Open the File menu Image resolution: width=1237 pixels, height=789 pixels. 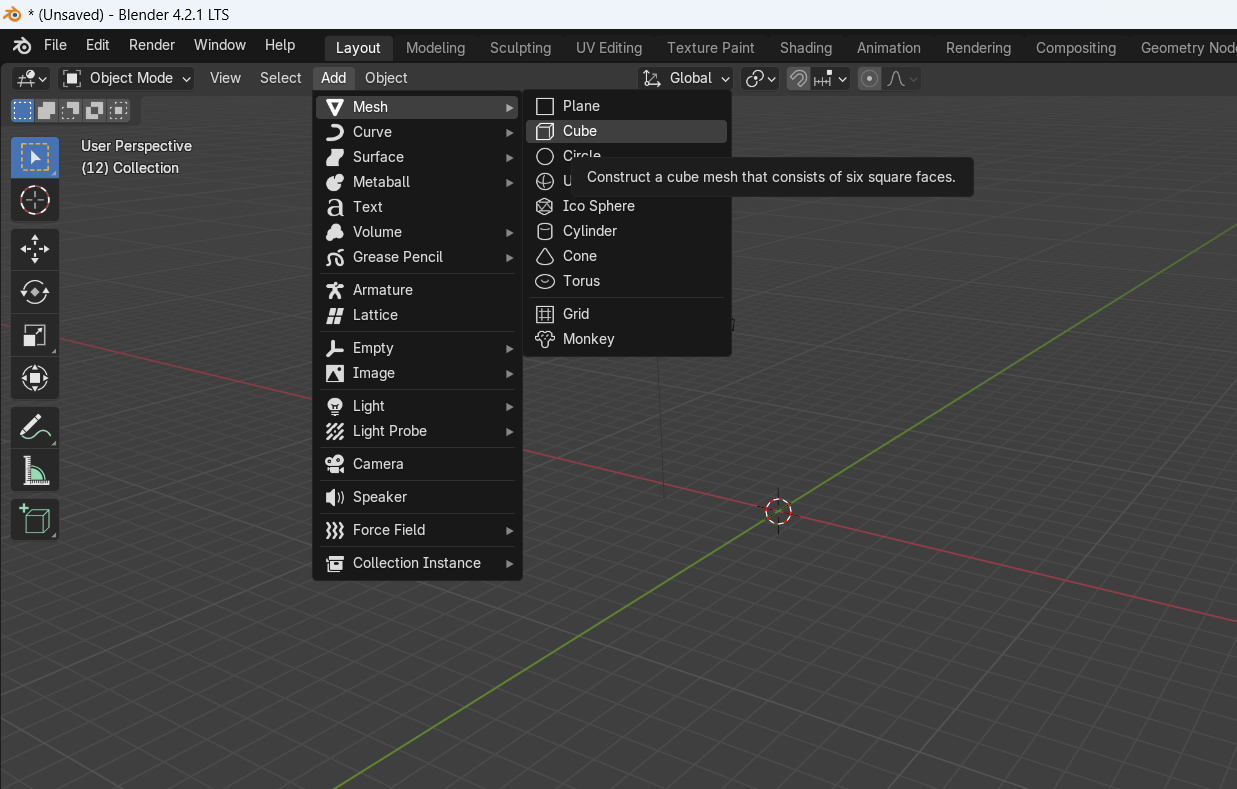55,45
